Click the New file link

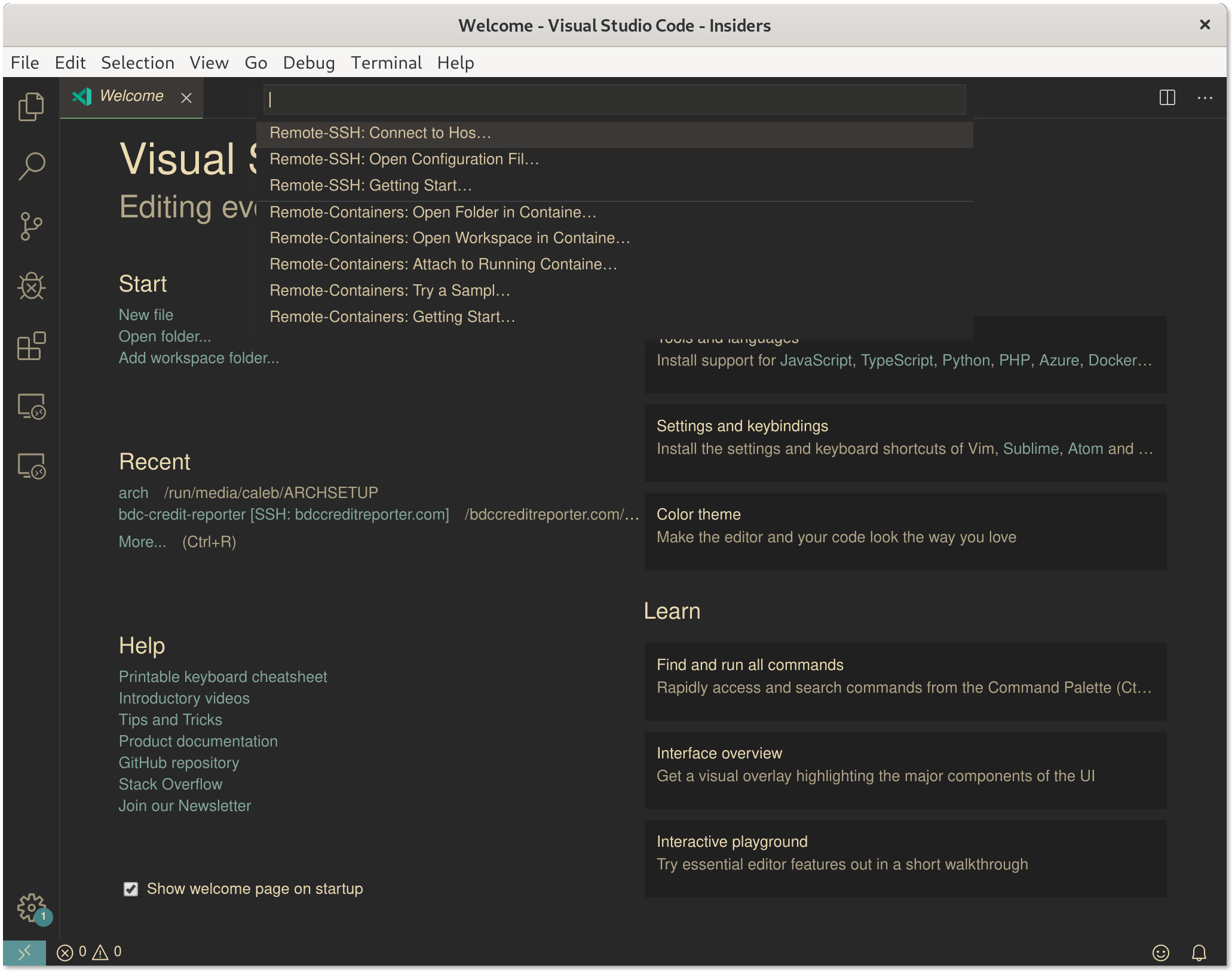point(146,315)
